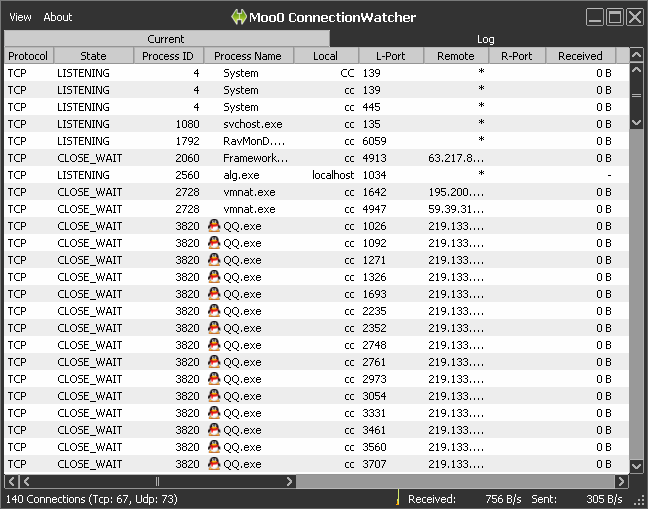Screen dimensions: 648x509
Task: Open the View menu
Action: click(20, 17)
